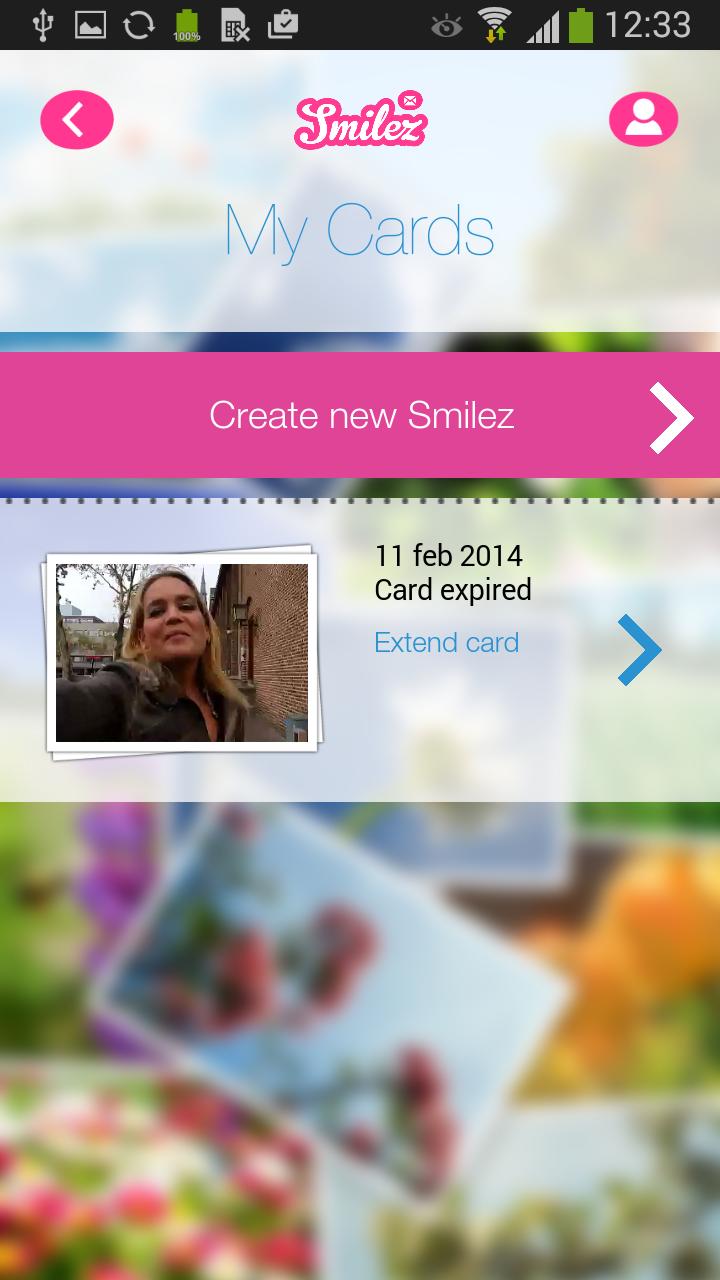Select the My Cards heading
Image resolution: width=720 pixels, height=1280 pixels.
[x=360, y=232]
